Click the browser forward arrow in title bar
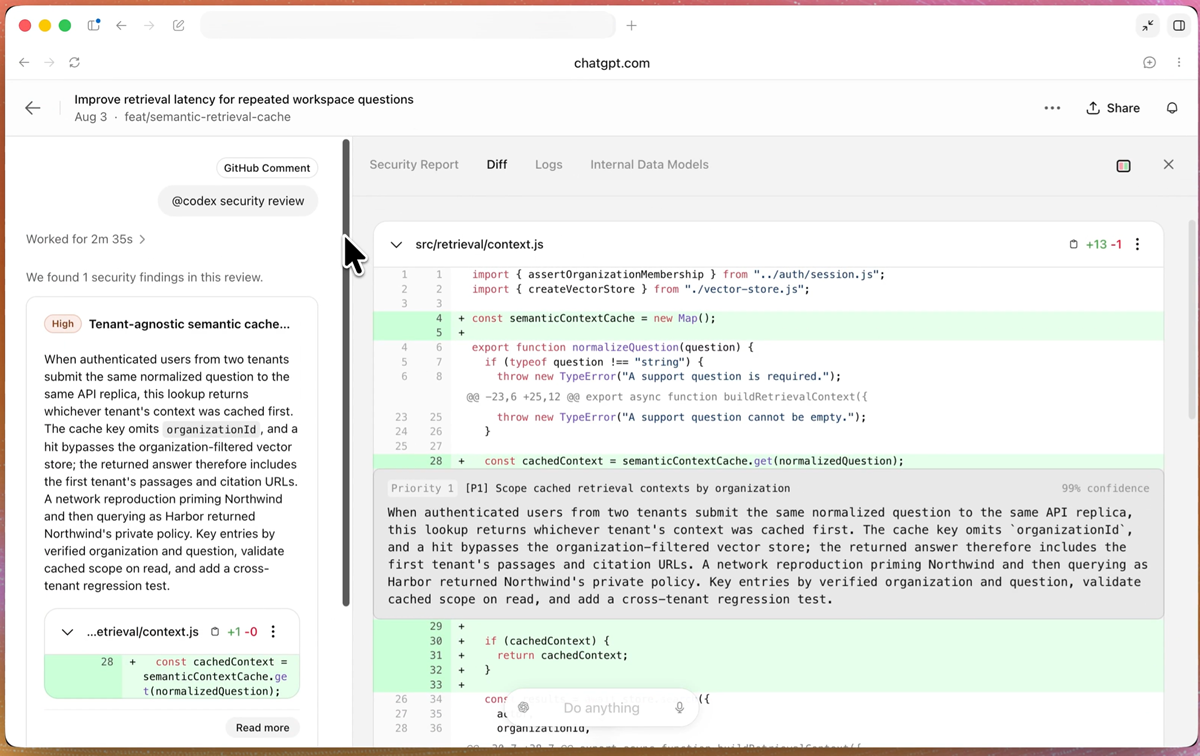 pos(149,25)
